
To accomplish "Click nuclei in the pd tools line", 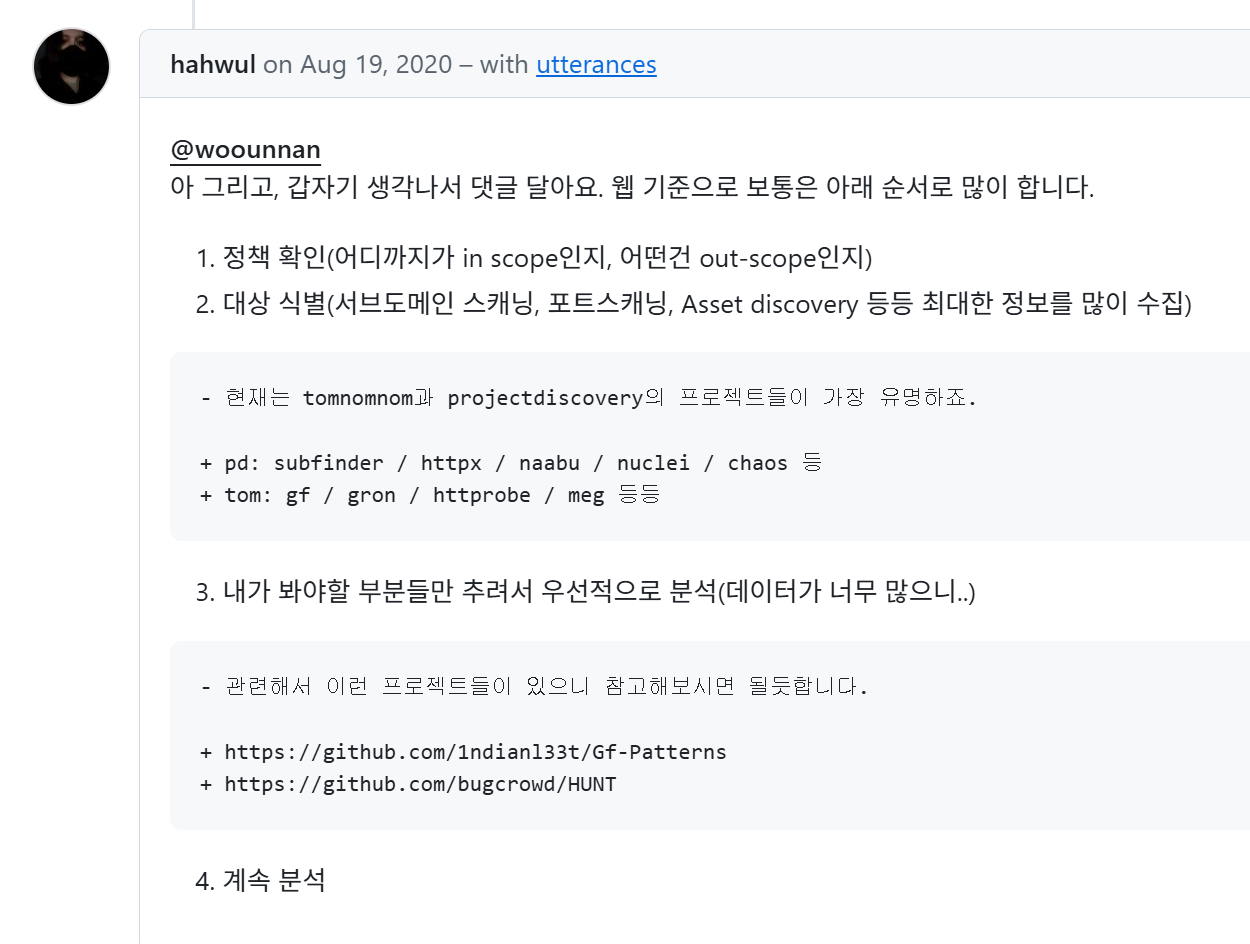I will 653,463.
